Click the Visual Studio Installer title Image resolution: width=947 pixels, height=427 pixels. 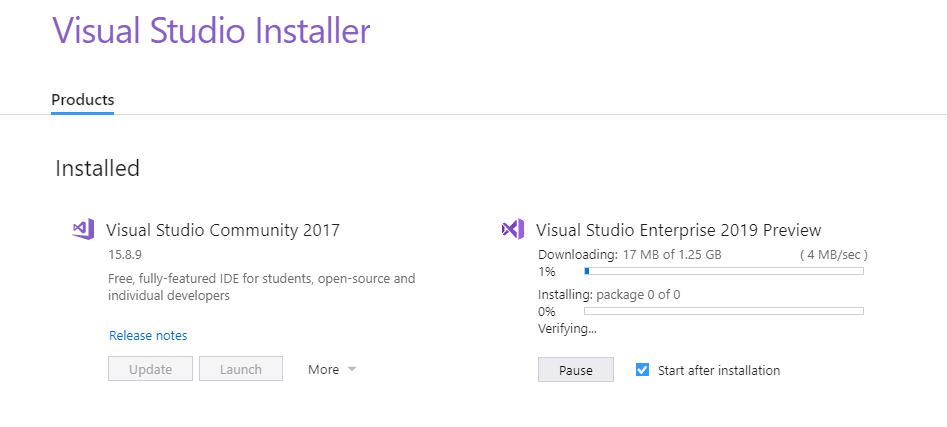[x=211, y=30]
